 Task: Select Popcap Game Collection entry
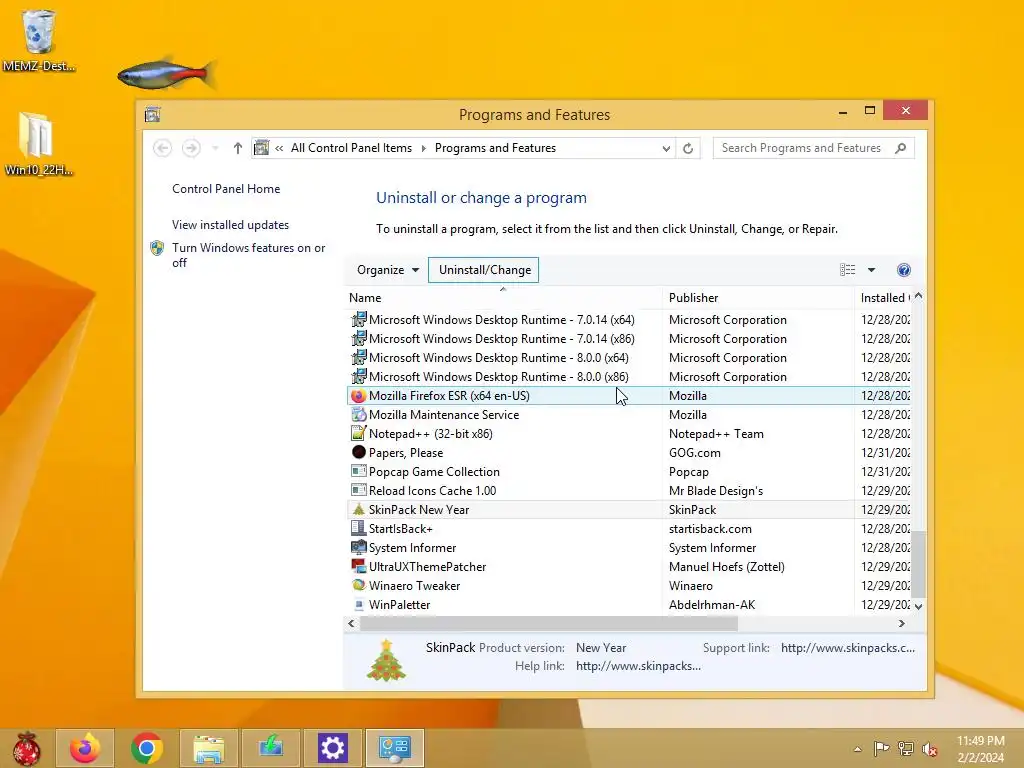click(434, 472)
